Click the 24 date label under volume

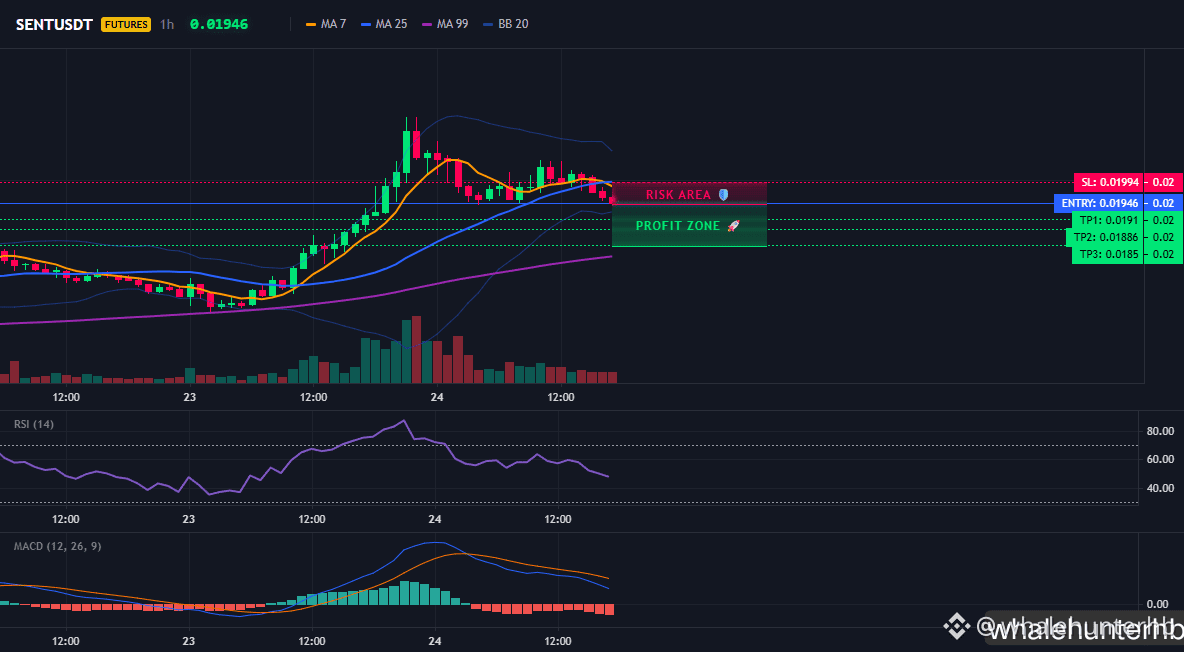[x=436, y=397]
